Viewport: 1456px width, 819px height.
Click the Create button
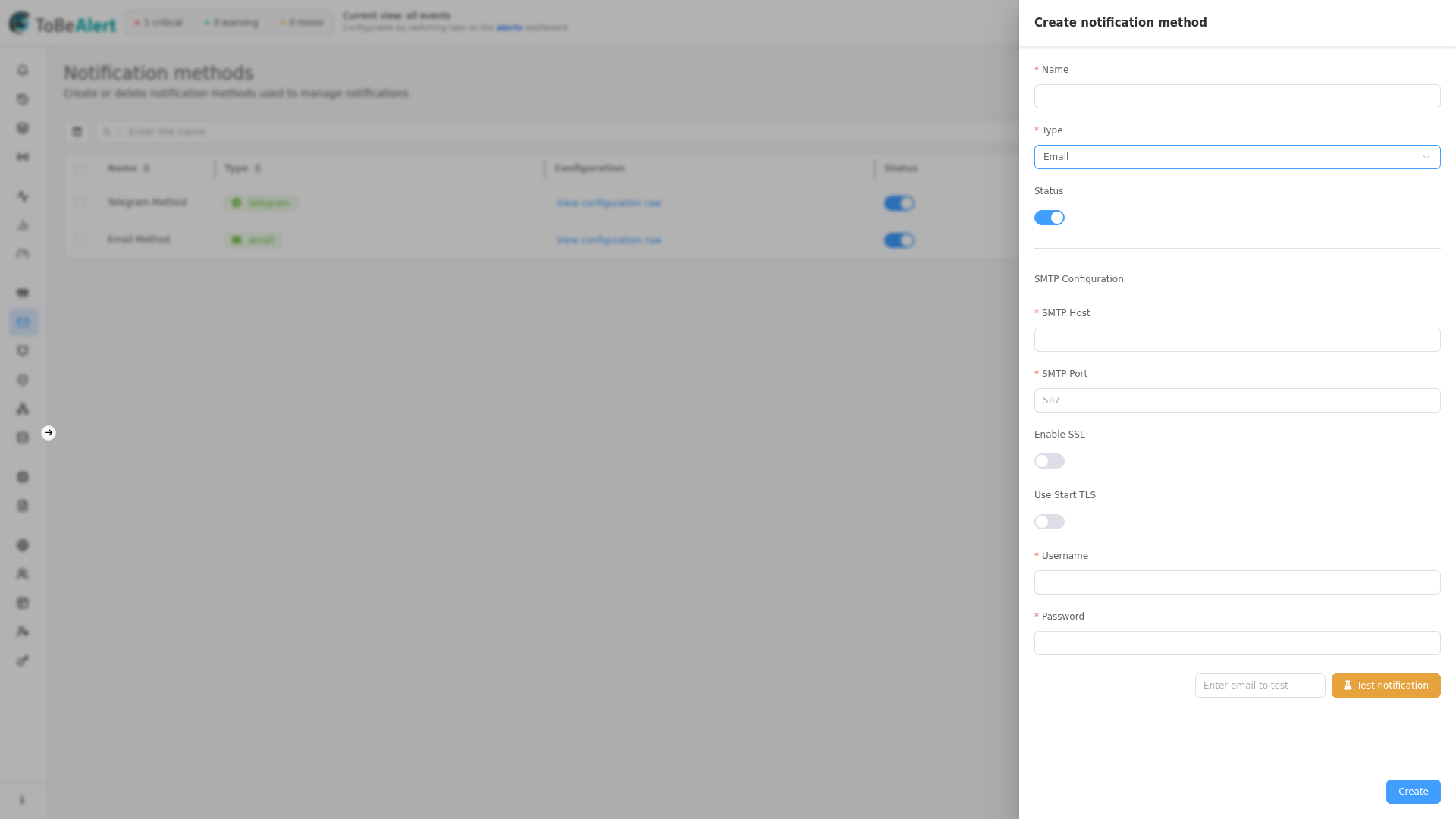1413,792
